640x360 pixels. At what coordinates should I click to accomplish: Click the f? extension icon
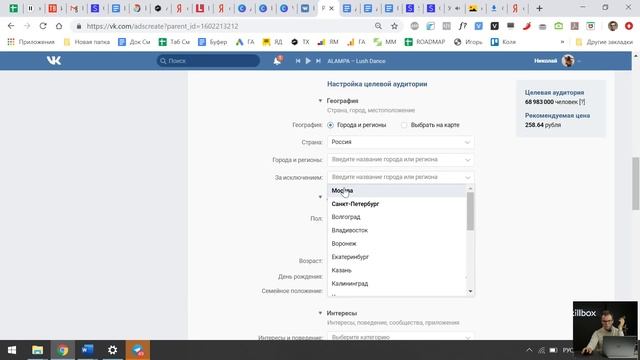click(x=462, y=26)
